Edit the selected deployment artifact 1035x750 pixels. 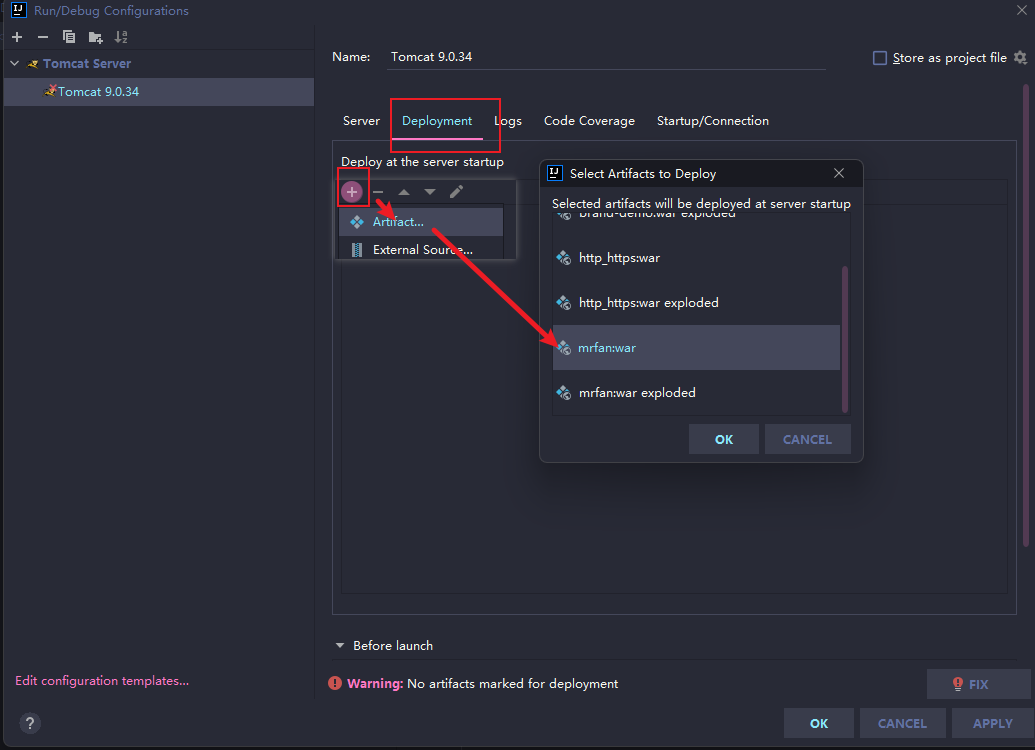456,192
